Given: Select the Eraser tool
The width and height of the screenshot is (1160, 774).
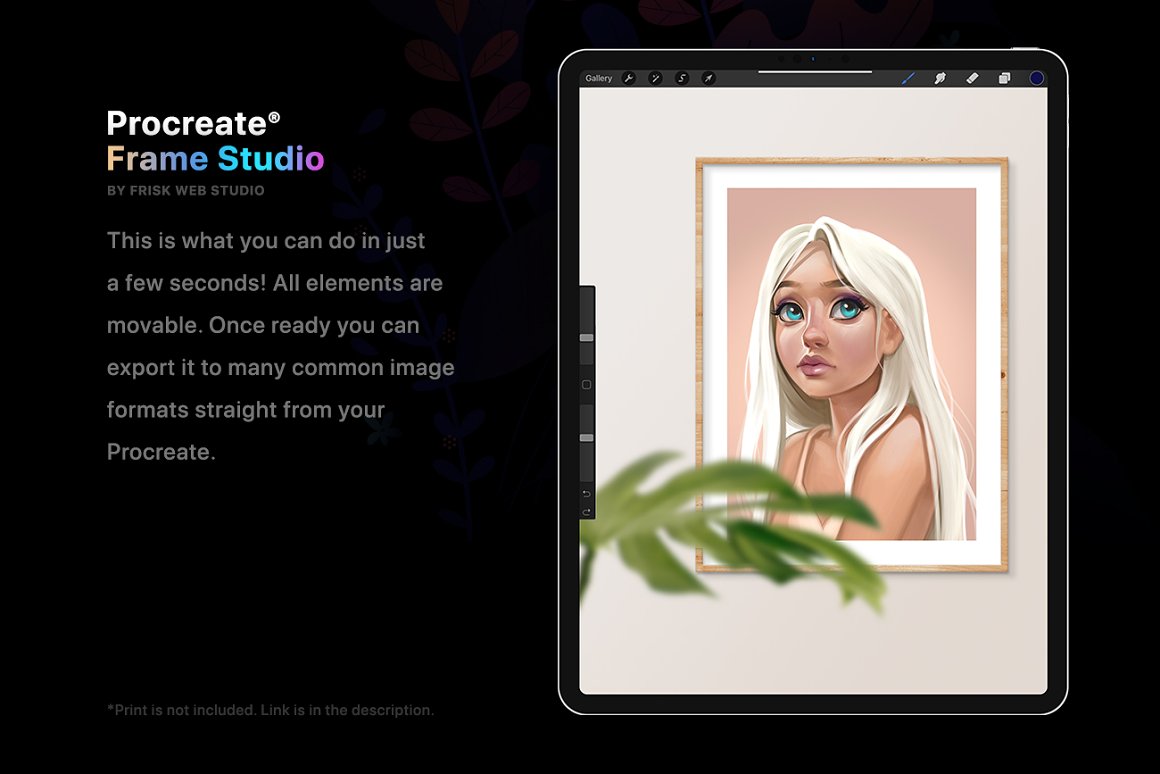Looking at the screenshot, I should (972, 78).
